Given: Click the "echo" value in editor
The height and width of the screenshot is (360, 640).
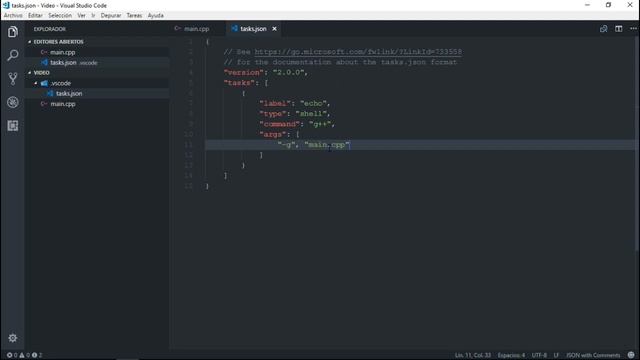Looking at the screenshot, I should tap(313, 104).
